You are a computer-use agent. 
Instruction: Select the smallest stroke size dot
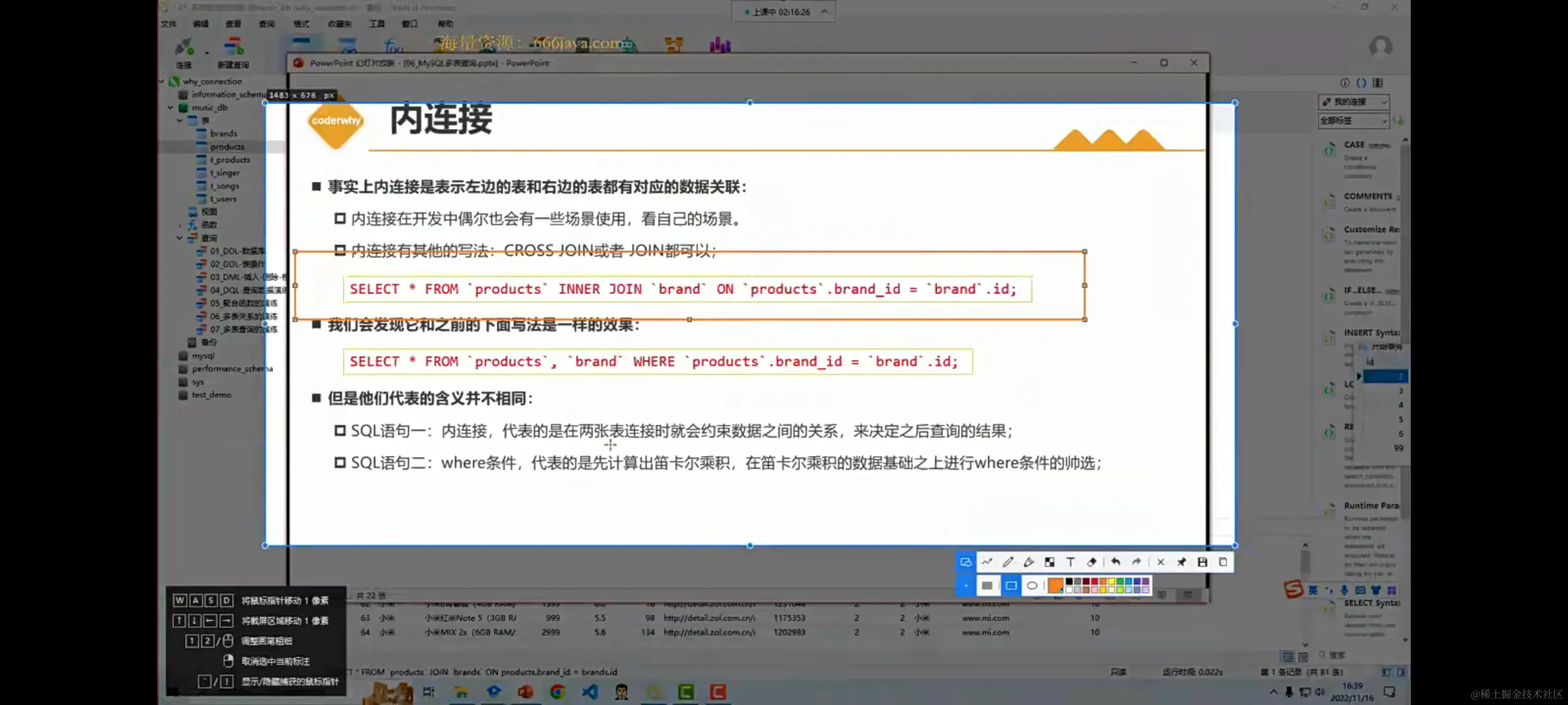(x=966, y=586)
